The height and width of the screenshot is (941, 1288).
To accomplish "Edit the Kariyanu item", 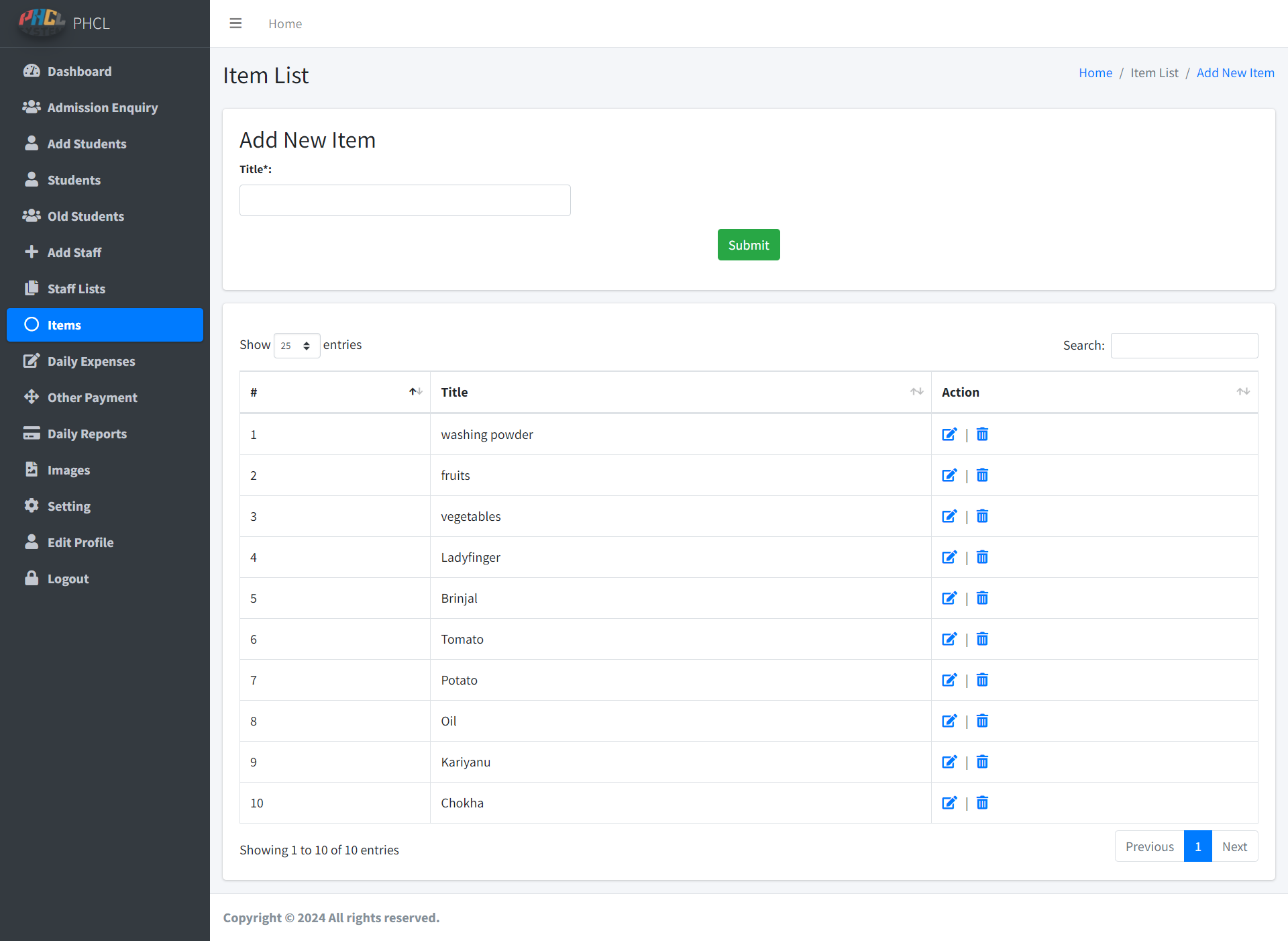I will 949,762.
